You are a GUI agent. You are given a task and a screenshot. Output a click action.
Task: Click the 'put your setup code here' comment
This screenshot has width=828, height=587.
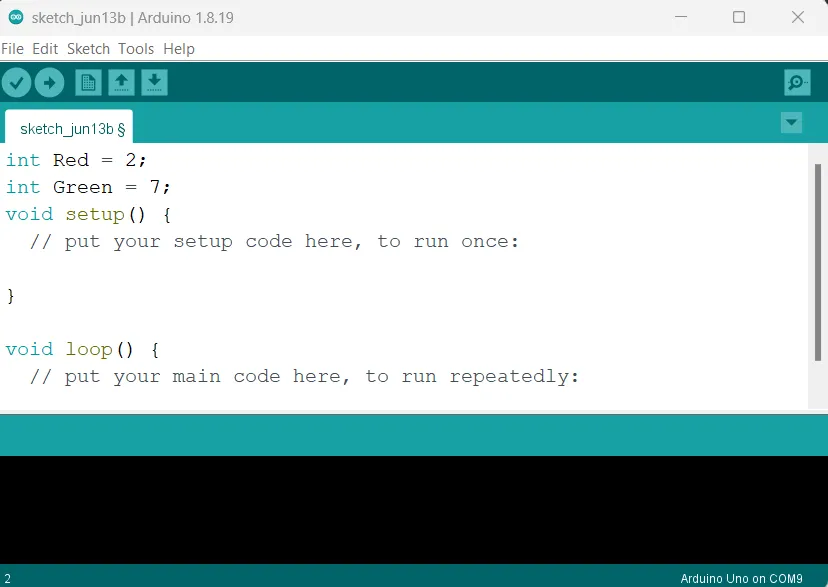point(275,242)
